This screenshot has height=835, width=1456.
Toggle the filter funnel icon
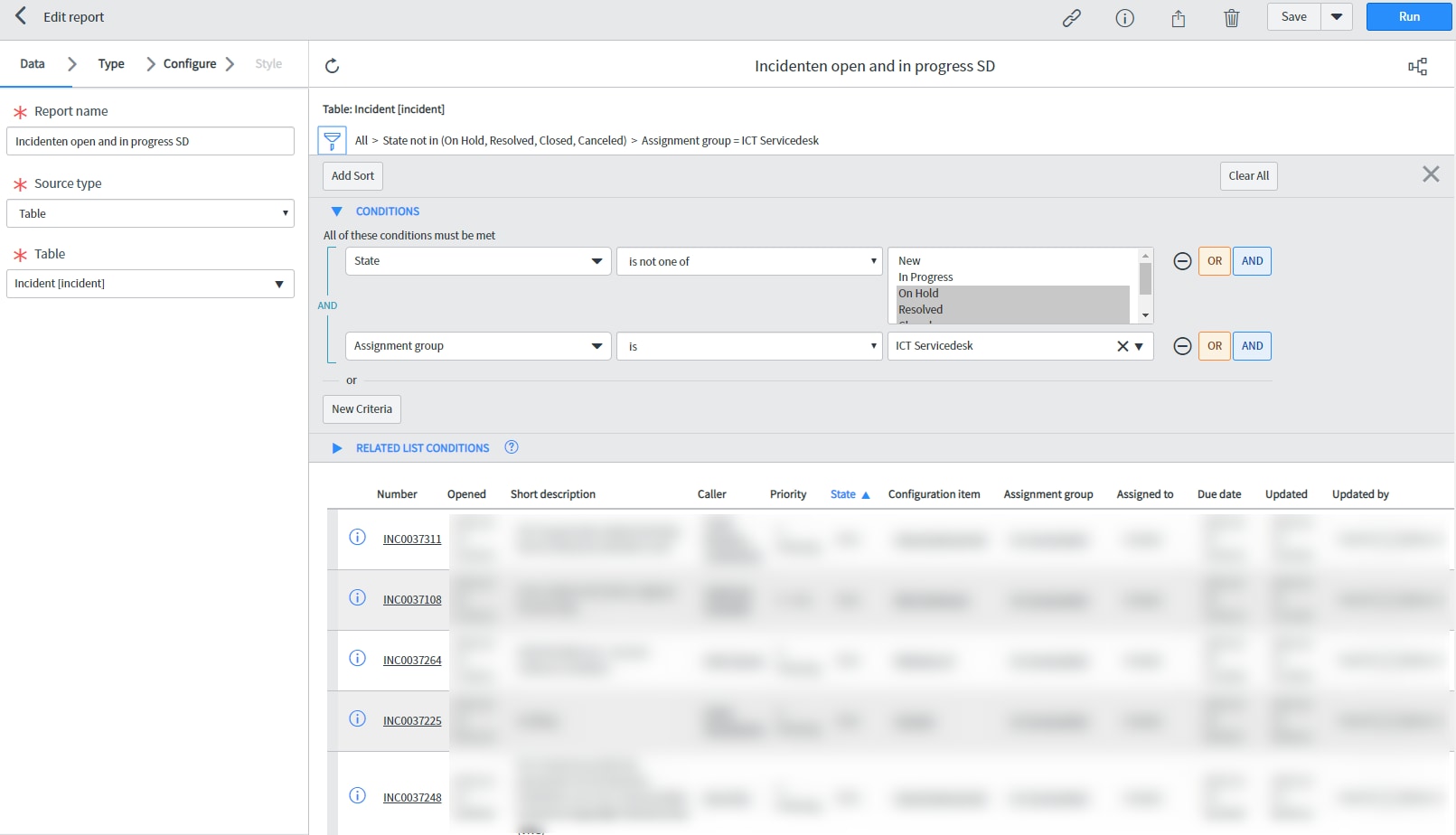click(332, 140)
